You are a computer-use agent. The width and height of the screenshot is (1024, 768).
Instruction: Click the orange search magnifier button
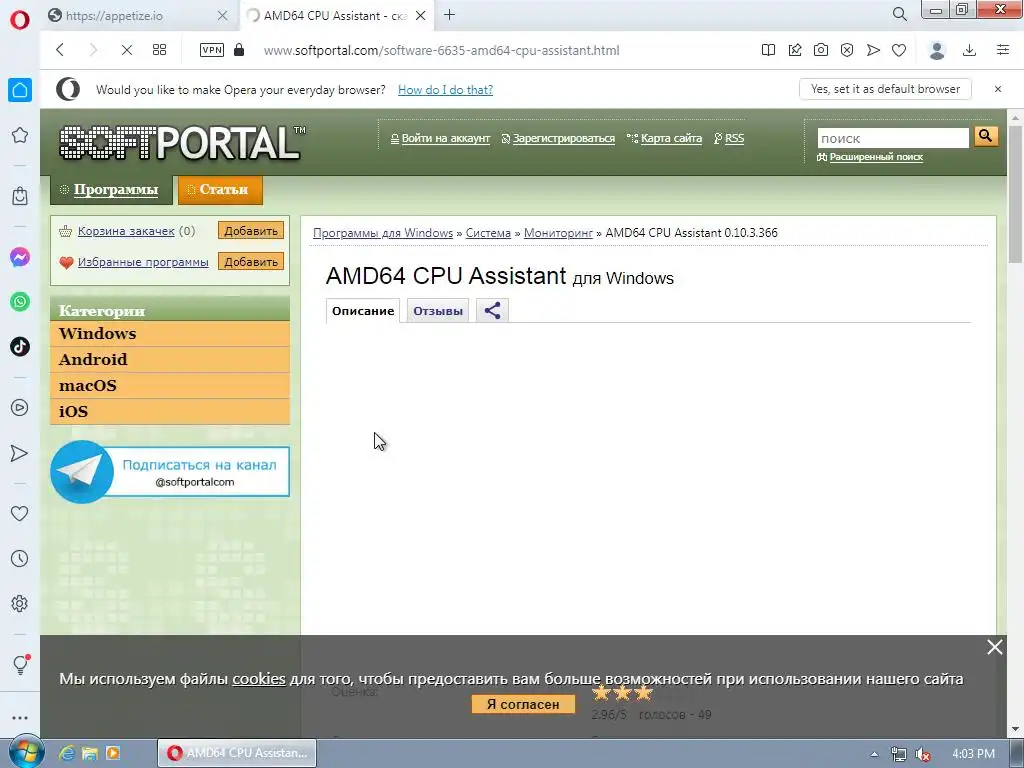click(x=986, y=136)
